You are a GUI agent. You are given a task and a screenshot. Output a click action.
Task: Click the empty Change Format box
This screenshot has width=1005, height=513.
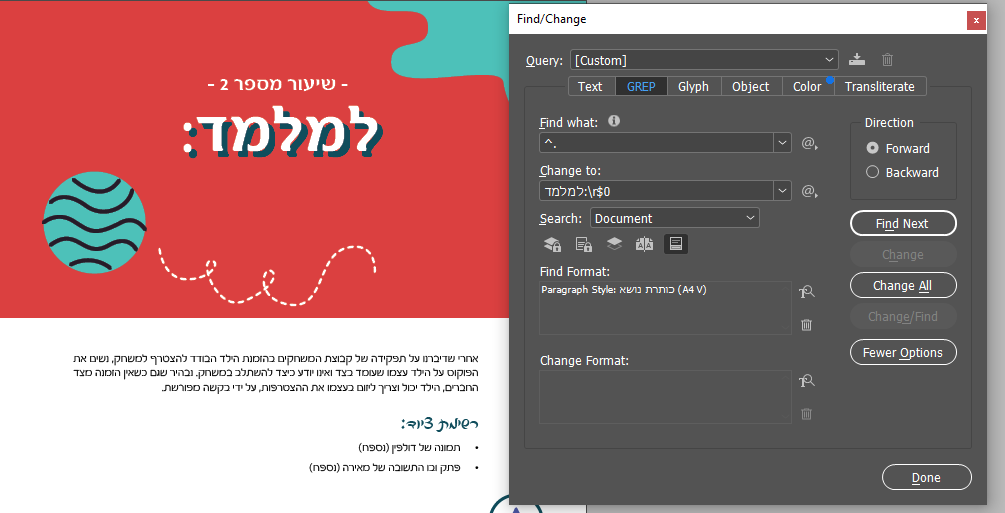click(x=665, y=397)
